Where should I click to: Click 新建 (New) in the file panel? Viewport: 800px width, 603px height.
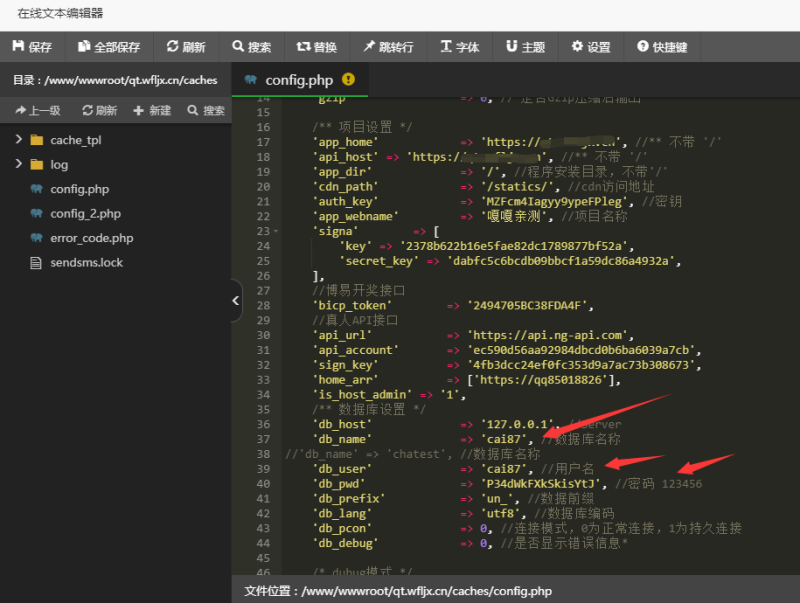point(152,111)
